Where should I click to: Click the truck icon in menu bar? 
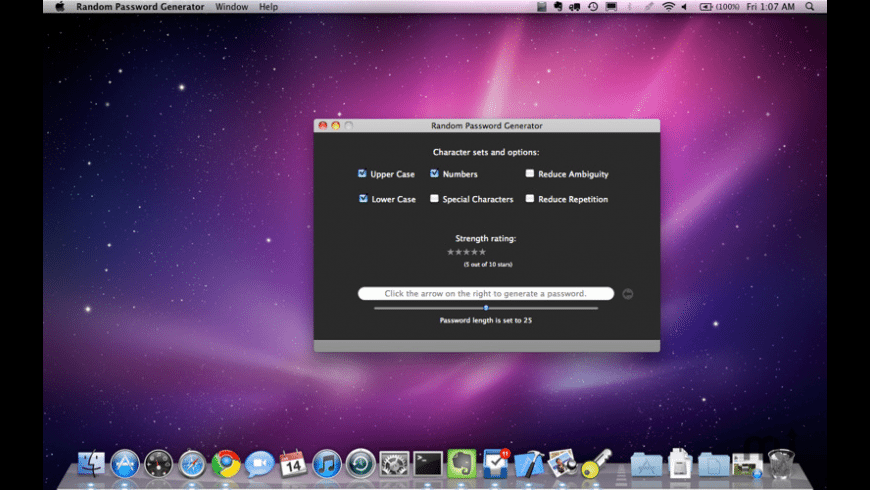click(575, 7)
